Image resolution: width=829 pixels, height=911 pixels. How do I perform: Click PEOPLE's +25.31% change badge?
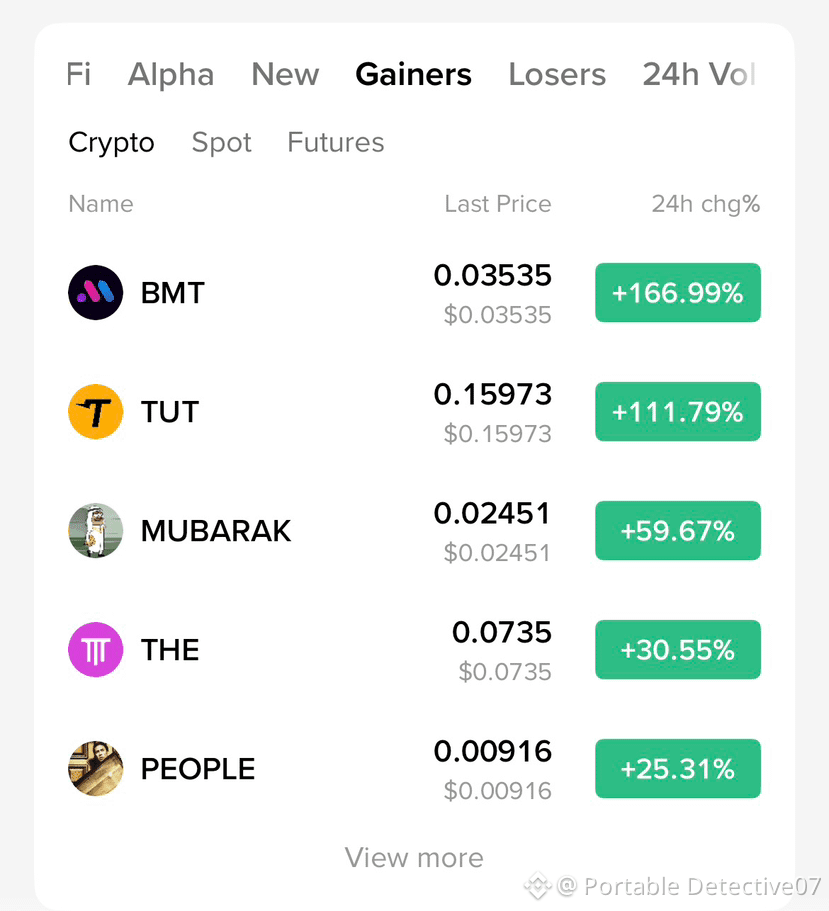click(678, 769)
